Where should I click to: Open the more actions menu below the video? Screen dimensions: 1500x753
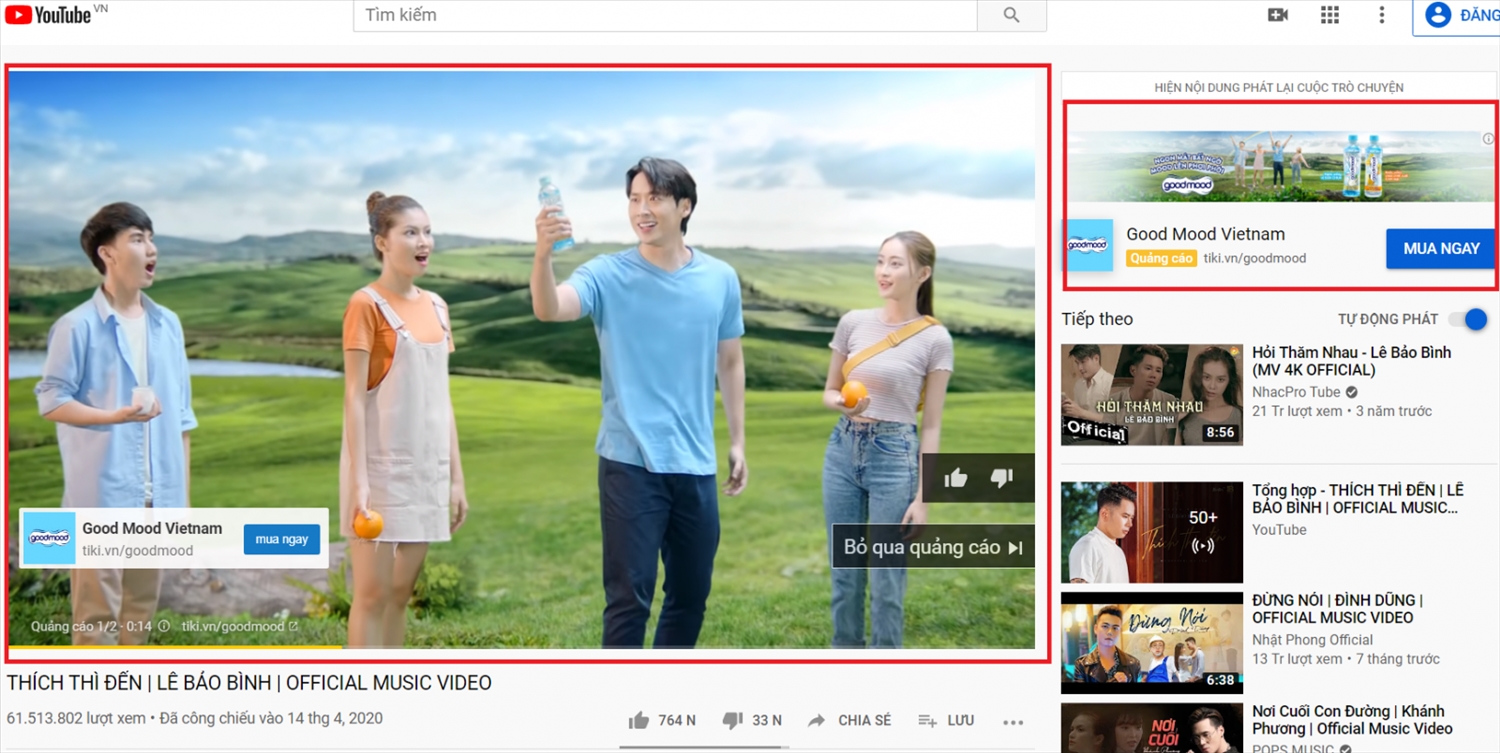(x=1013, y=722)
